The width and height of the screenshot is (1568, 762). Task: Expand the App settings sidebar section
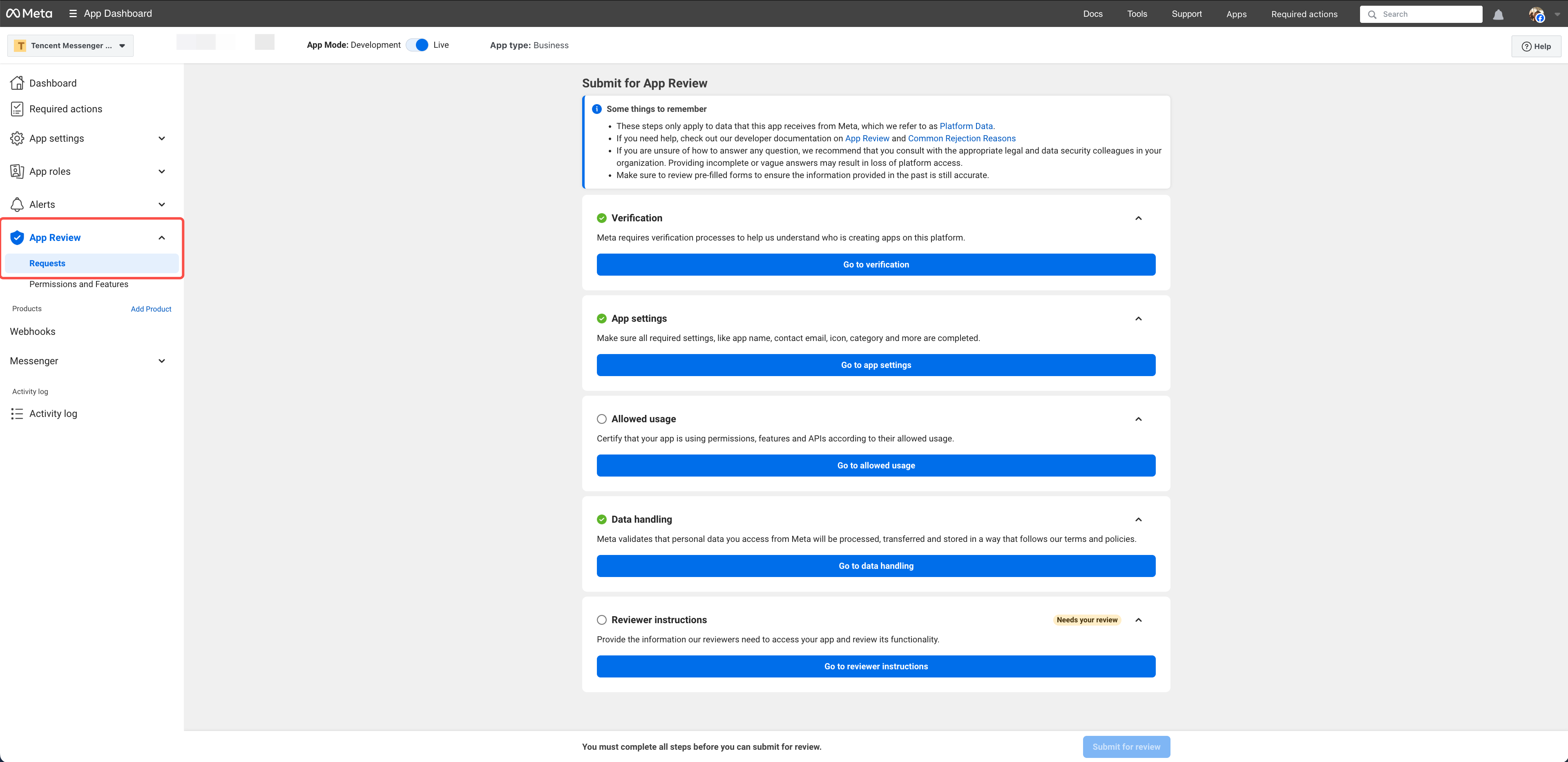point(161,138)
